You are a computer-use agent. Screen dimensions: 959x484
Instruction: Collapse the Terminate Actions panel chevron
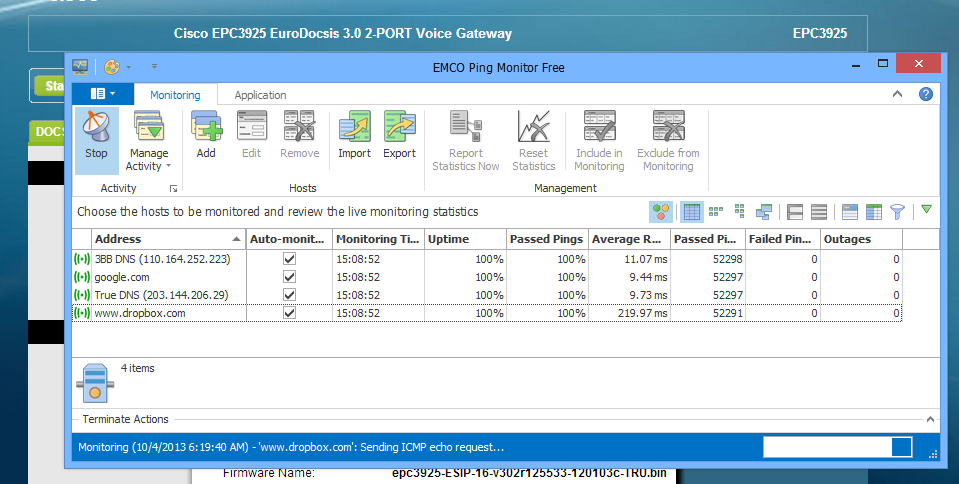[x=930, y=419]
